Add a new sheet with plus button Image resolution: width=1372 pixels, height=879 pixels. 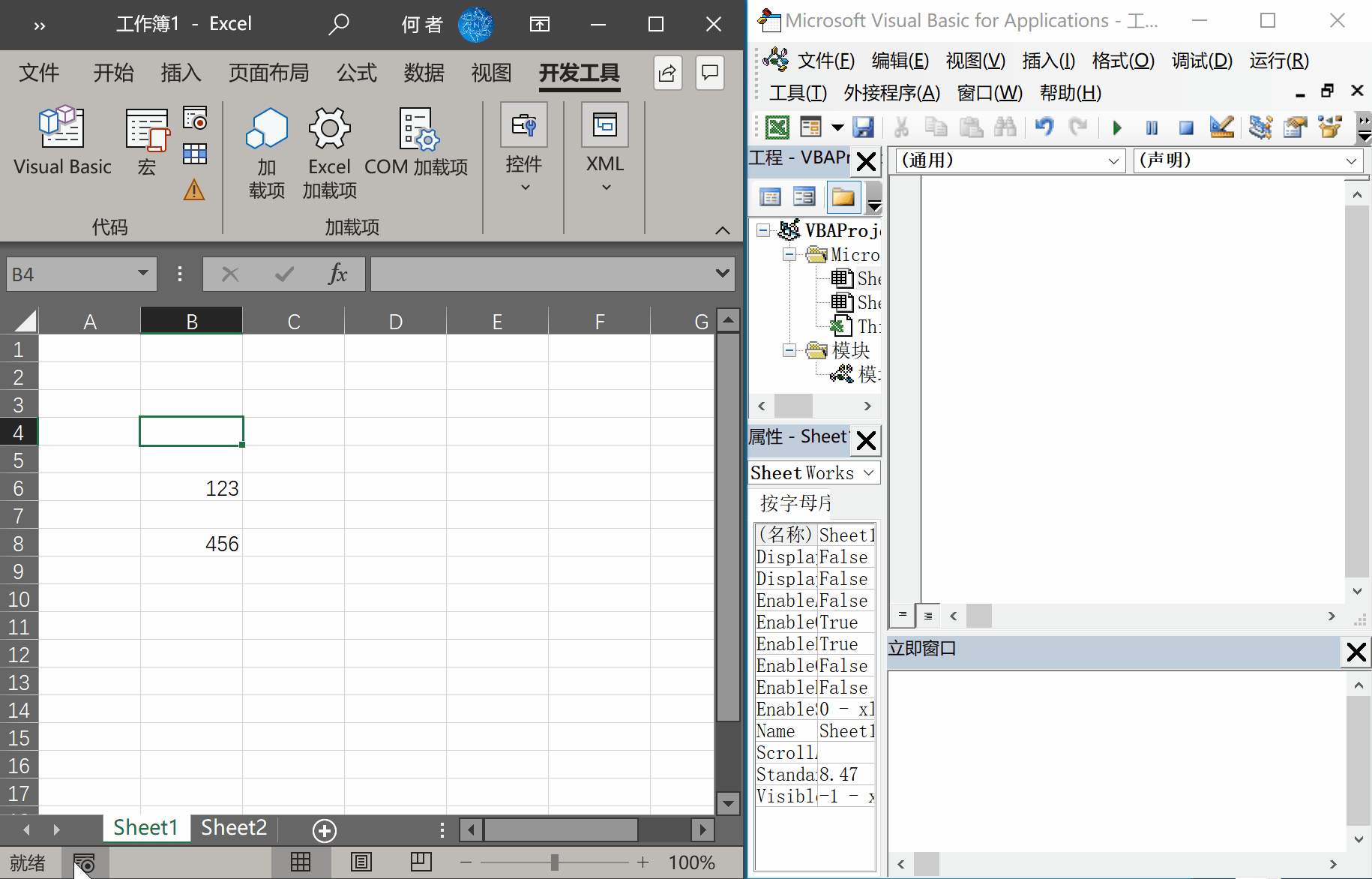pos(324,830)
